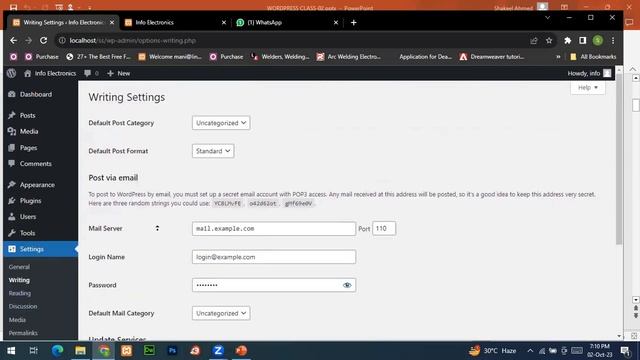Click the Mail Server input field
This screenshot has width=640, height=360.
(274, 229)
